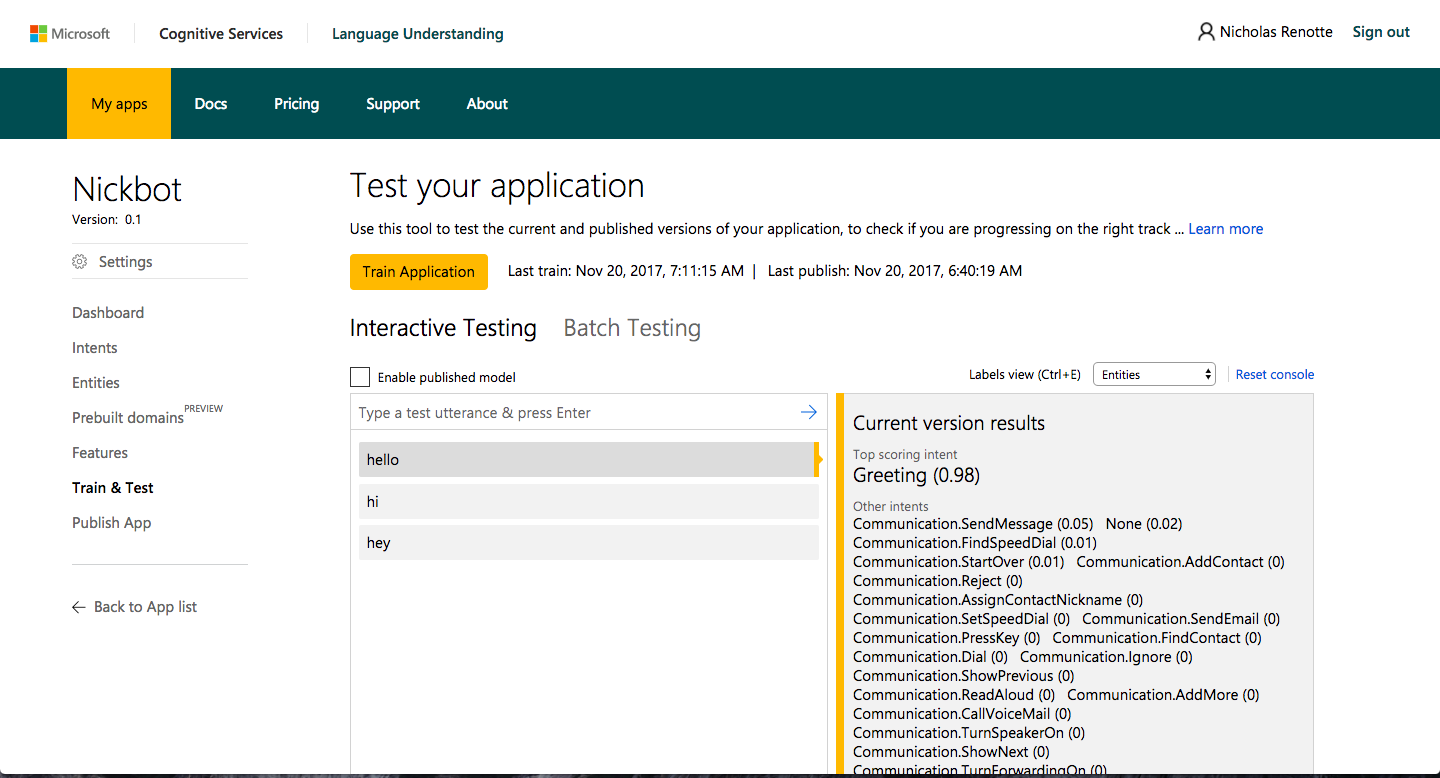Image resolution: width=1440 pixels, height=778 pixels.
Task: Sign out of the account
Action: [1381, 32]
